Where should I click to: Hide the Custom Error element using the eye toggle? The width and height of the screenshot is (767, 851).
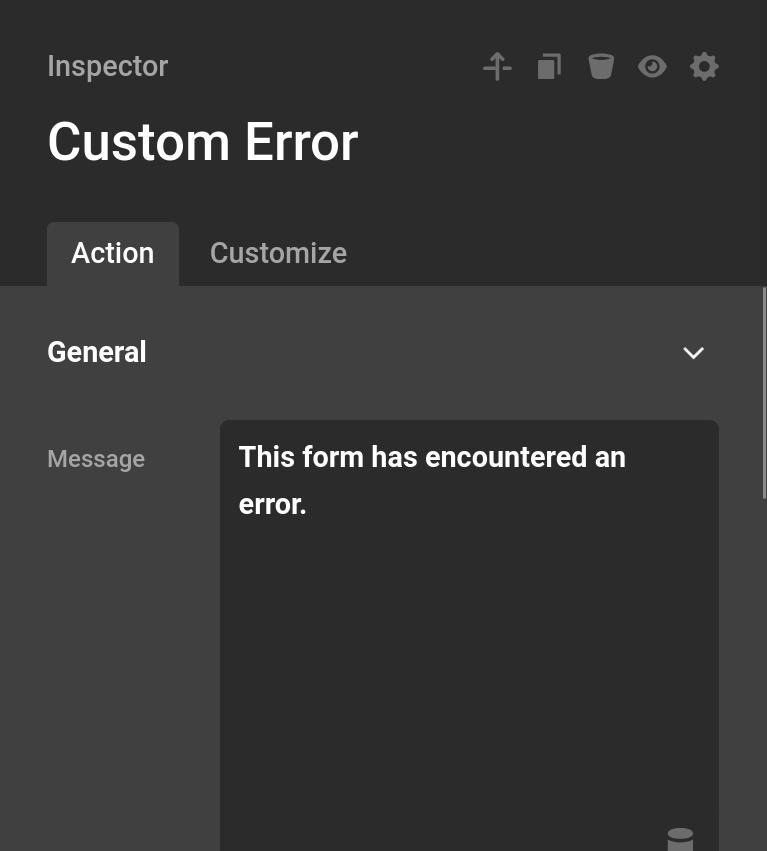(x=652, y=66)
